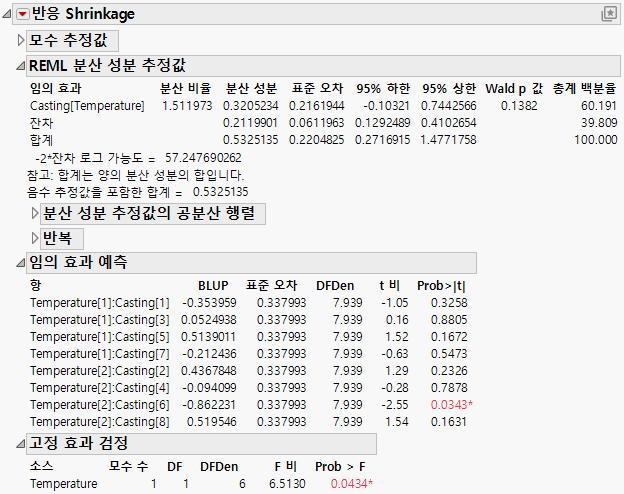Screen dimensions: 624x494
Task: Collapse the REML 분산 성분 추정값 section
Action: (20, 66)
